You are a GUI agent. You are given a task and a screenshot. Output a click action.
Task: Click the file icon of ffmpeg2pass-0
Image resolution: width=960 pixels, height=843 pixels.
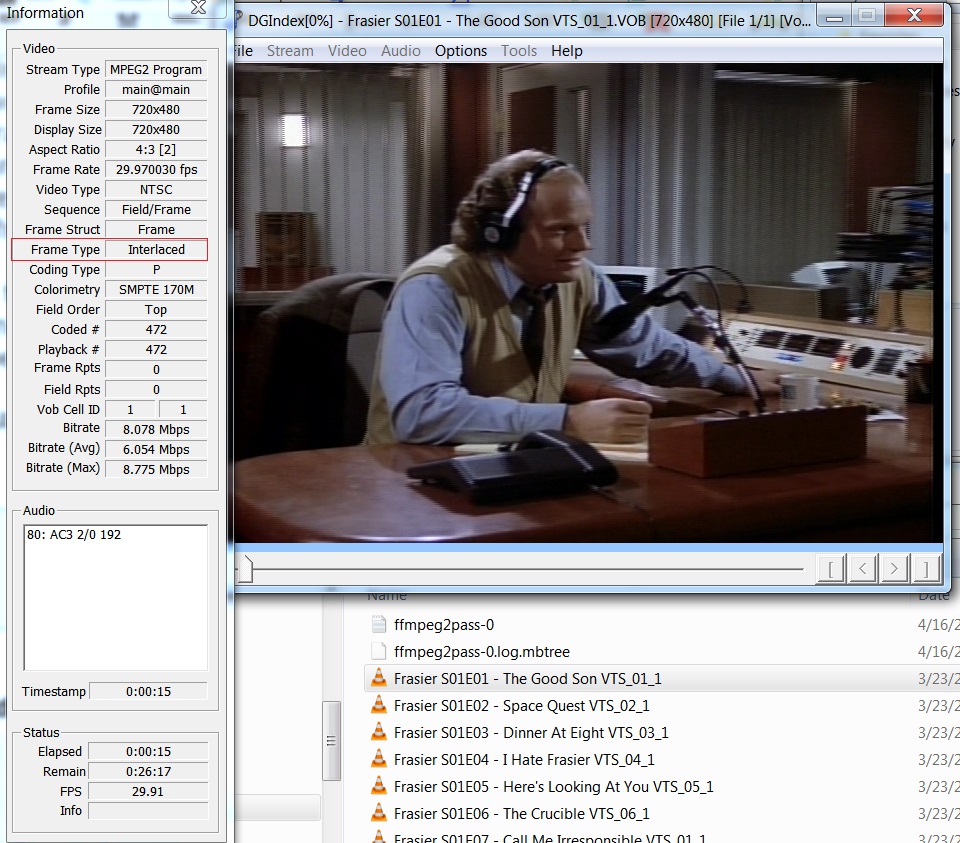[379, 624]
